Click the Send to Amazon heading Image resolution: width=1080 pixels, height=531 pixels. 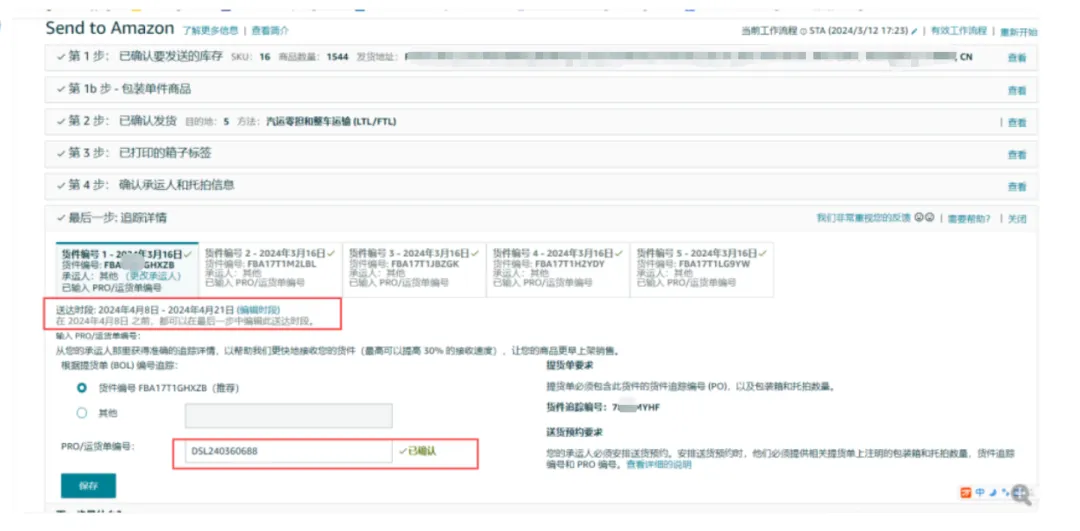point(110,28)
